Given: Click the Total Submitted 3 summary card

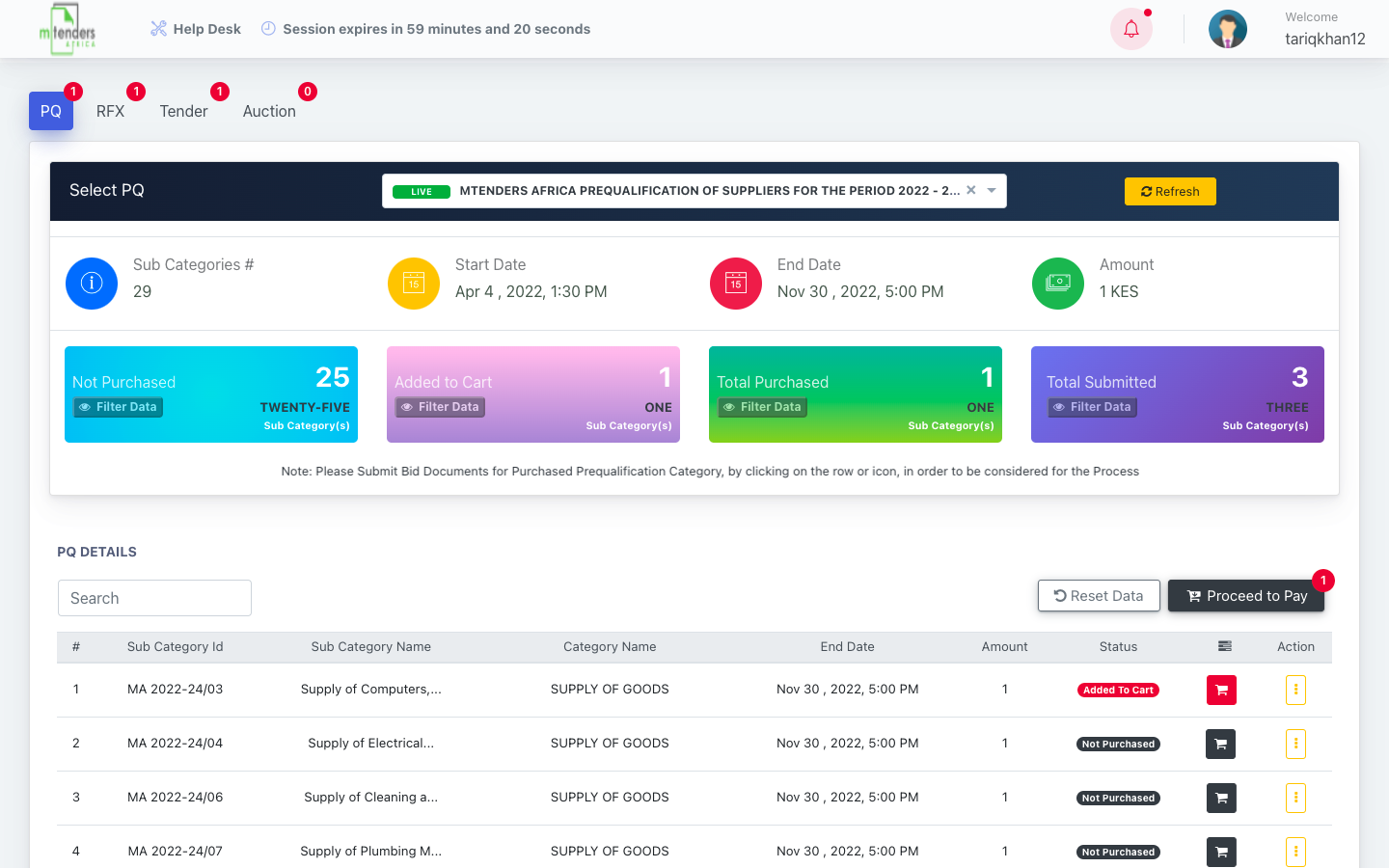Looking at the screenshot, I should click(1178, 394).
